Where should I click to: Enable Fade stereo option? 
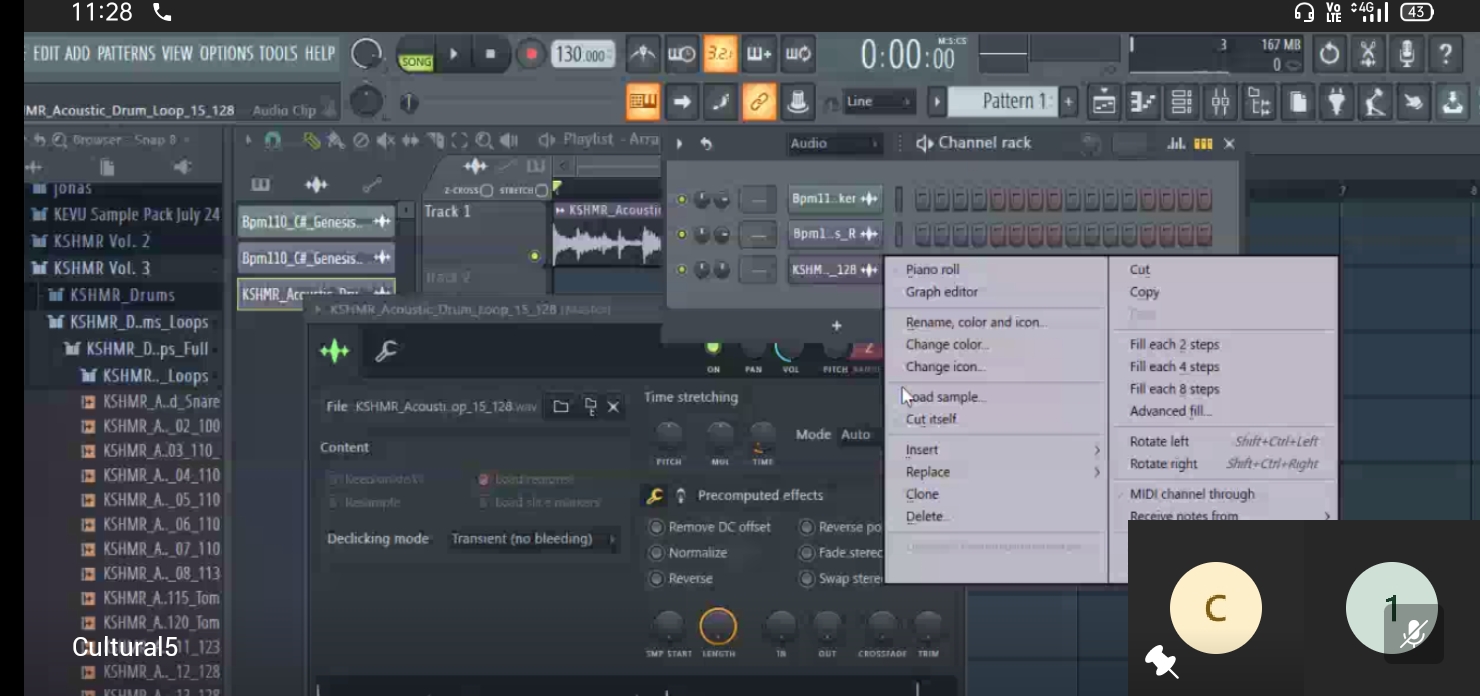(x=841, y=553)
